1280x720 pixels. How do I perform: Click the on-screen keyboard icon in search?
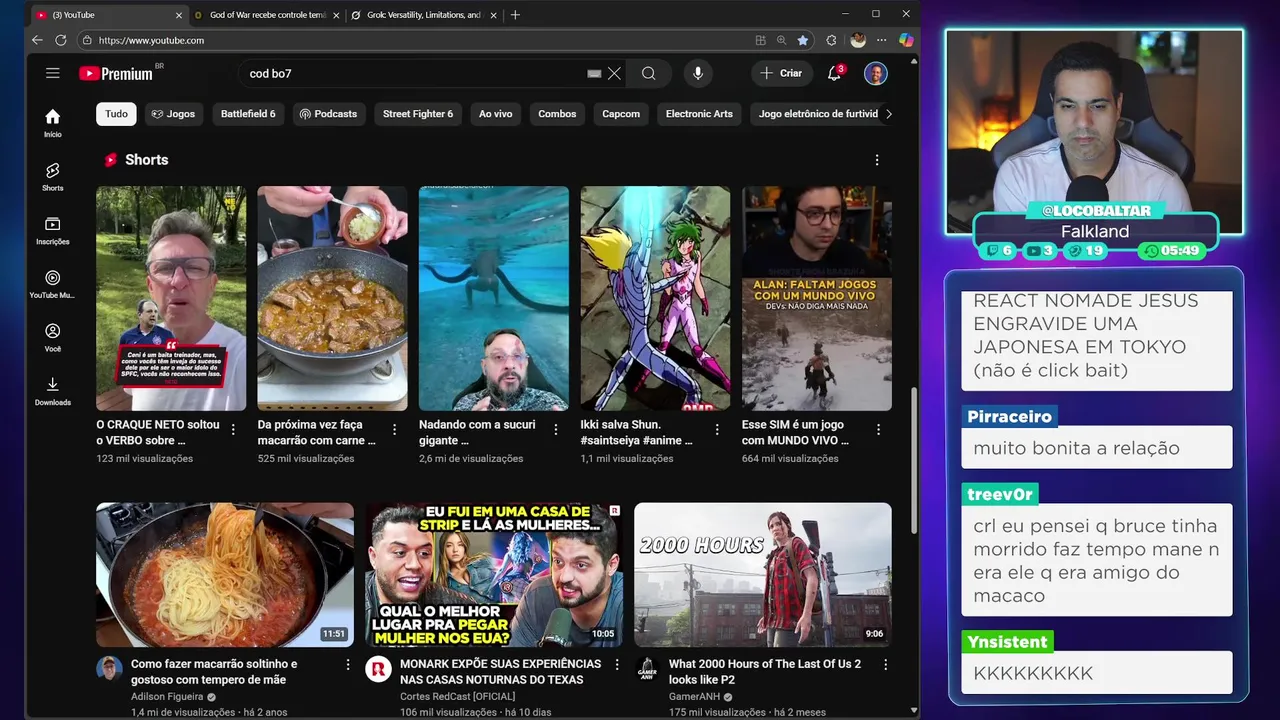coord(594,73)
